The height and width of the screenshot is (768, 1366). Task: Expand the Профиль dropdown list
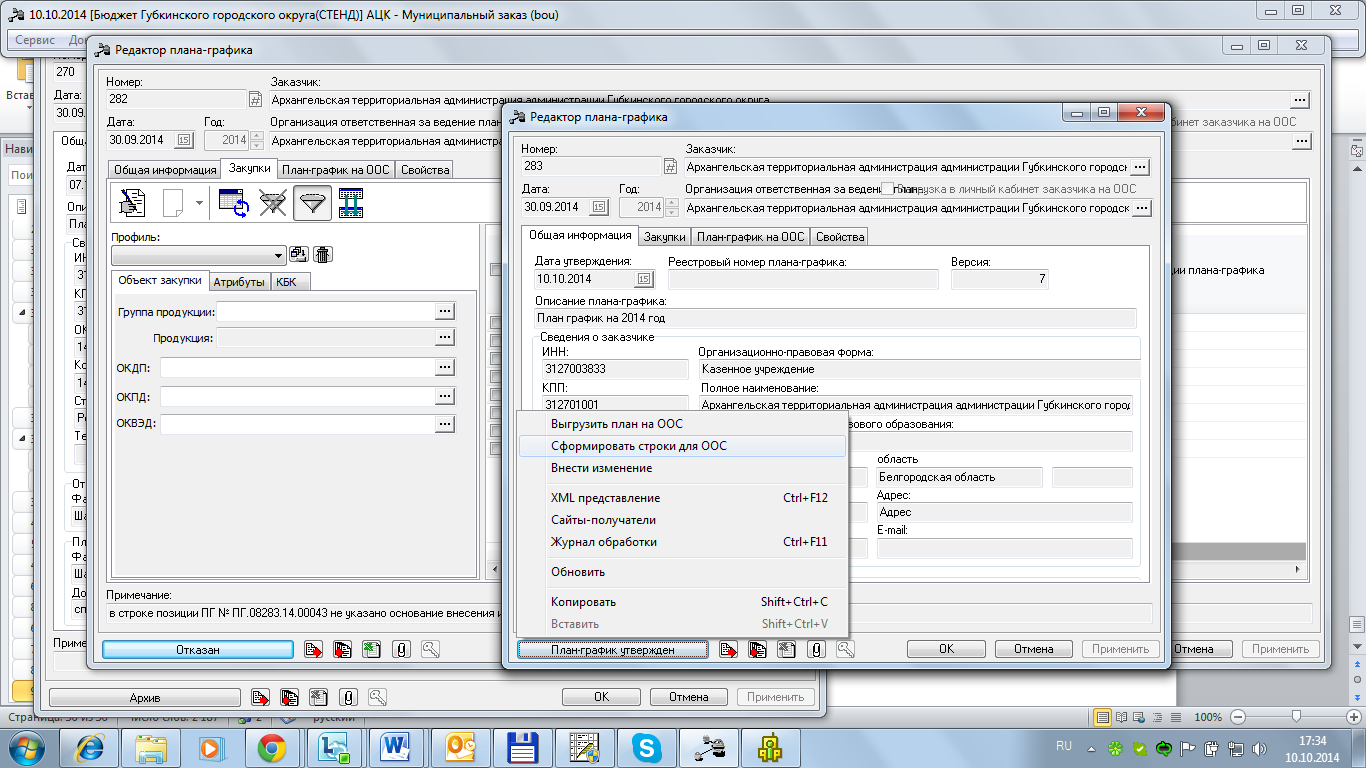(x=279, y=255)
